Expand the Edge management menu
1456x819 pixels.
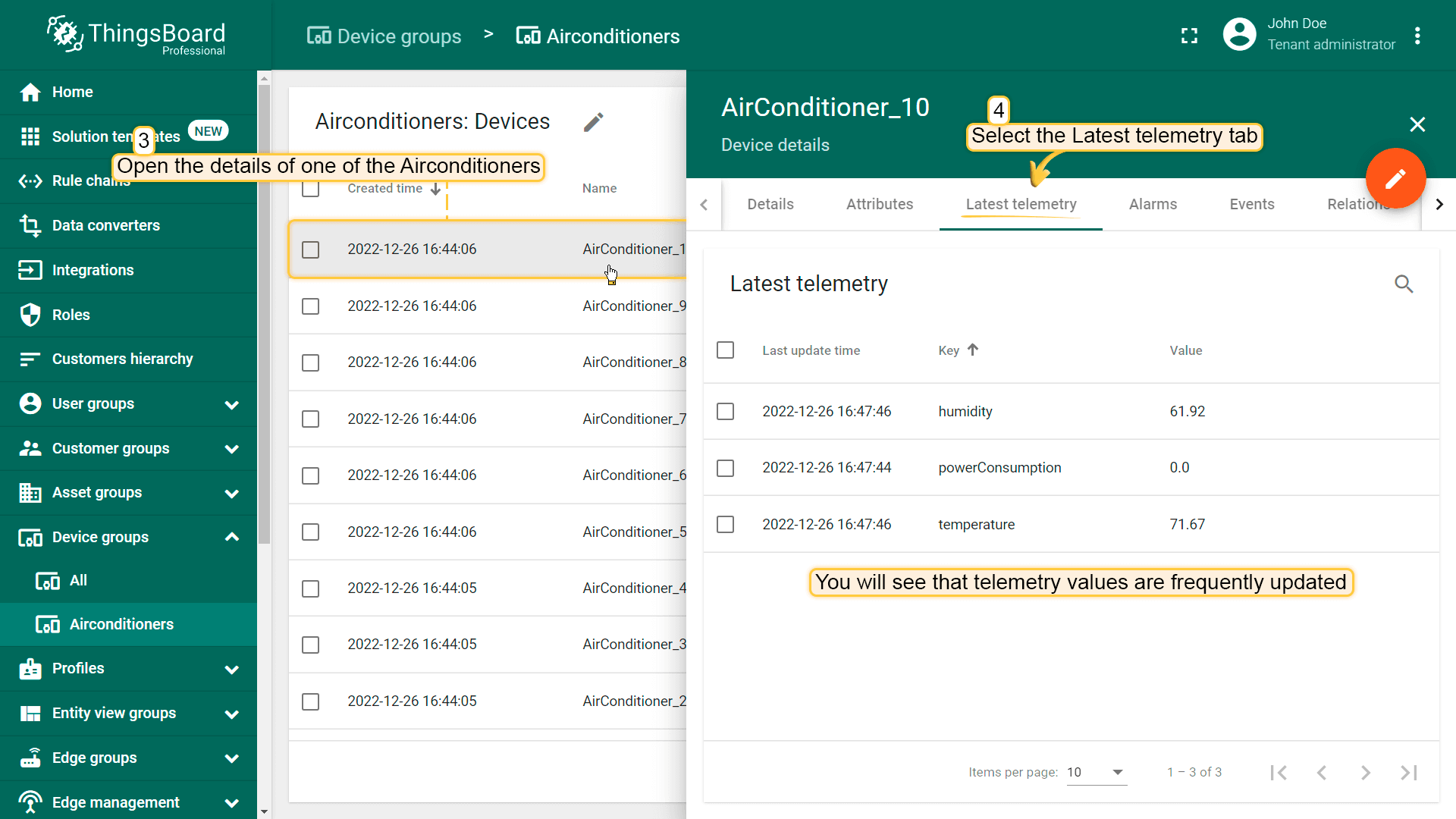(232, 803)
